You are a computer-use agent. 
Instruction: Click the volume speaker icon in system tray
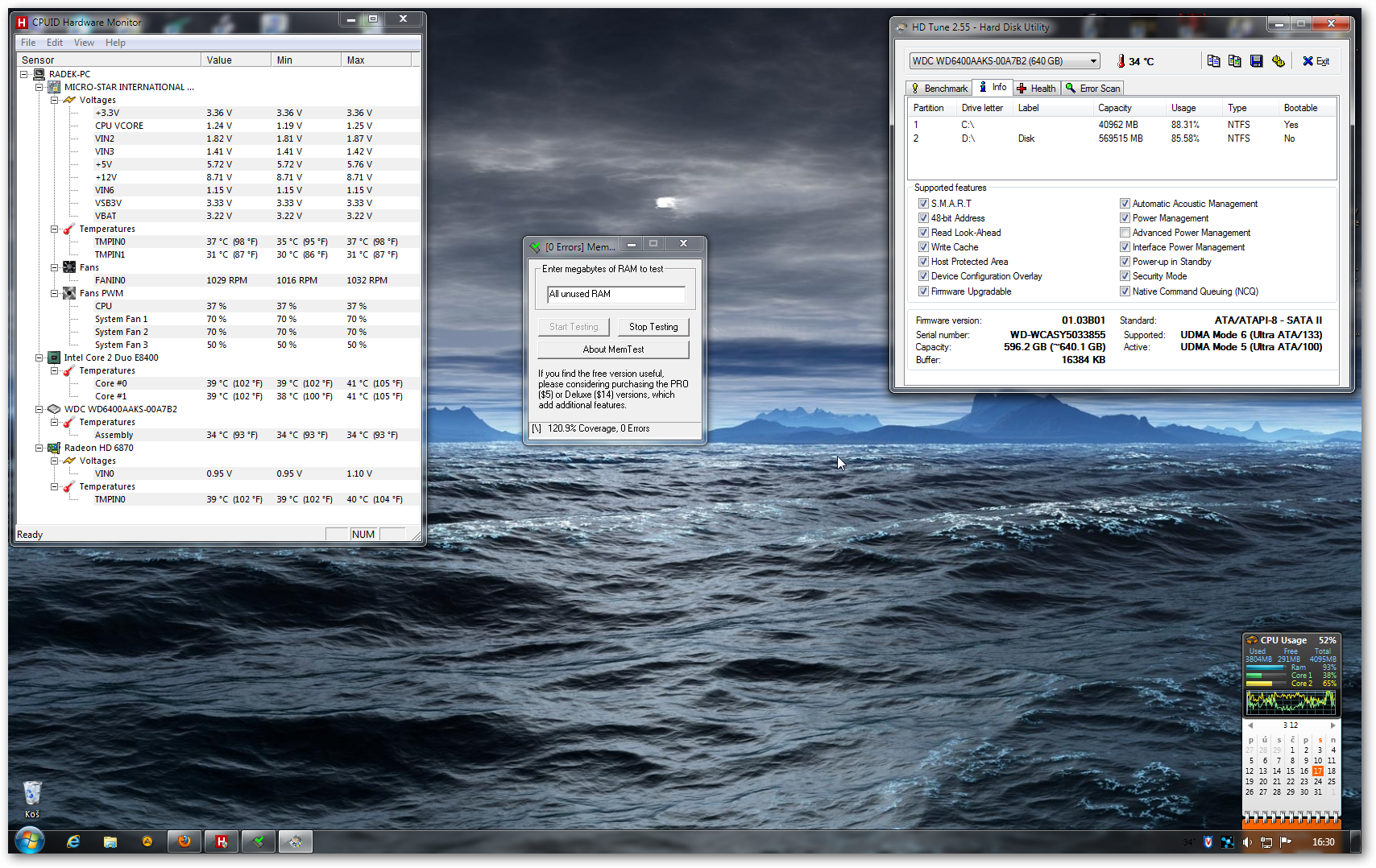(1246, 842)
